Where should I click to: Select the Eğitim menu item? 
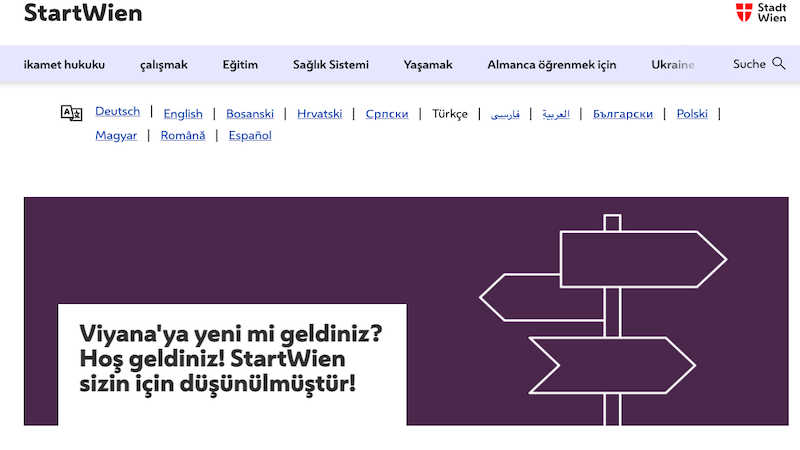(240, 65)
